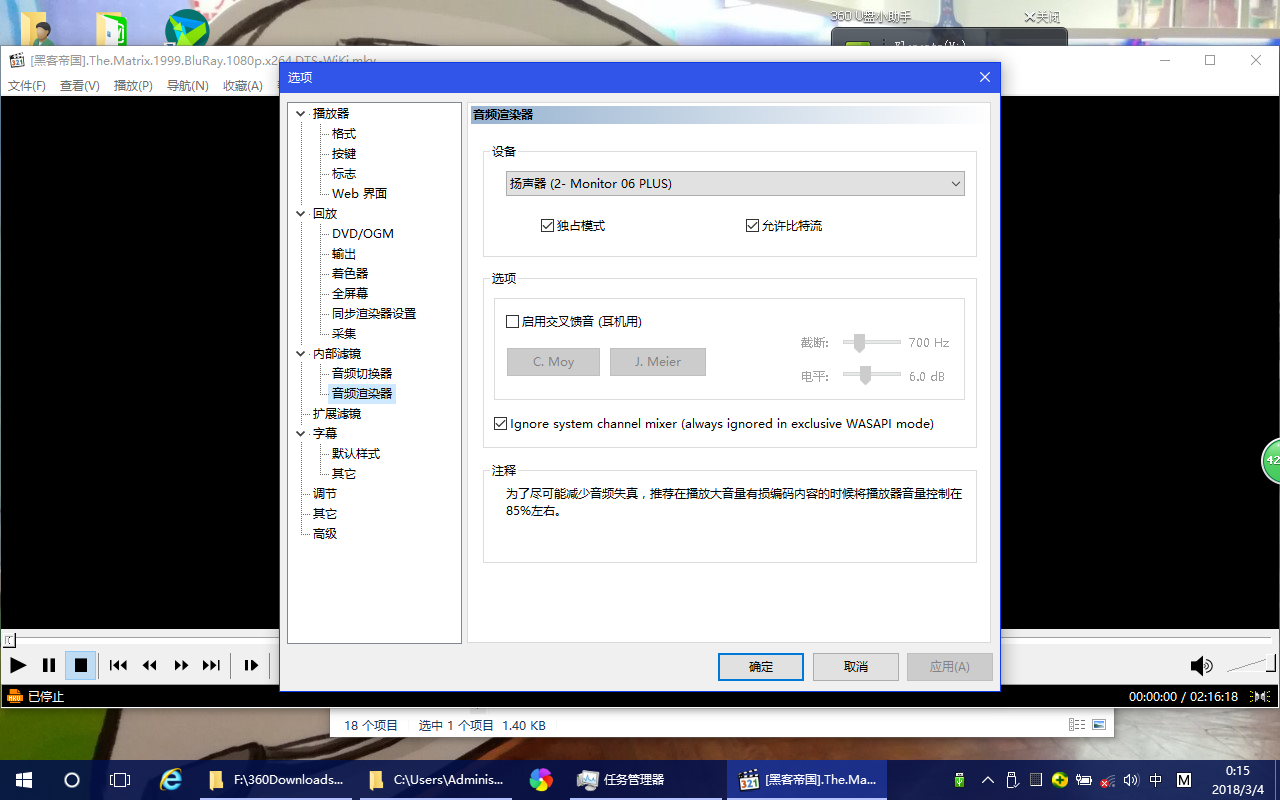Click the volume speaker icon to mute
The width and height of the screenshot is (1280, 800).
click(1201, 665)
